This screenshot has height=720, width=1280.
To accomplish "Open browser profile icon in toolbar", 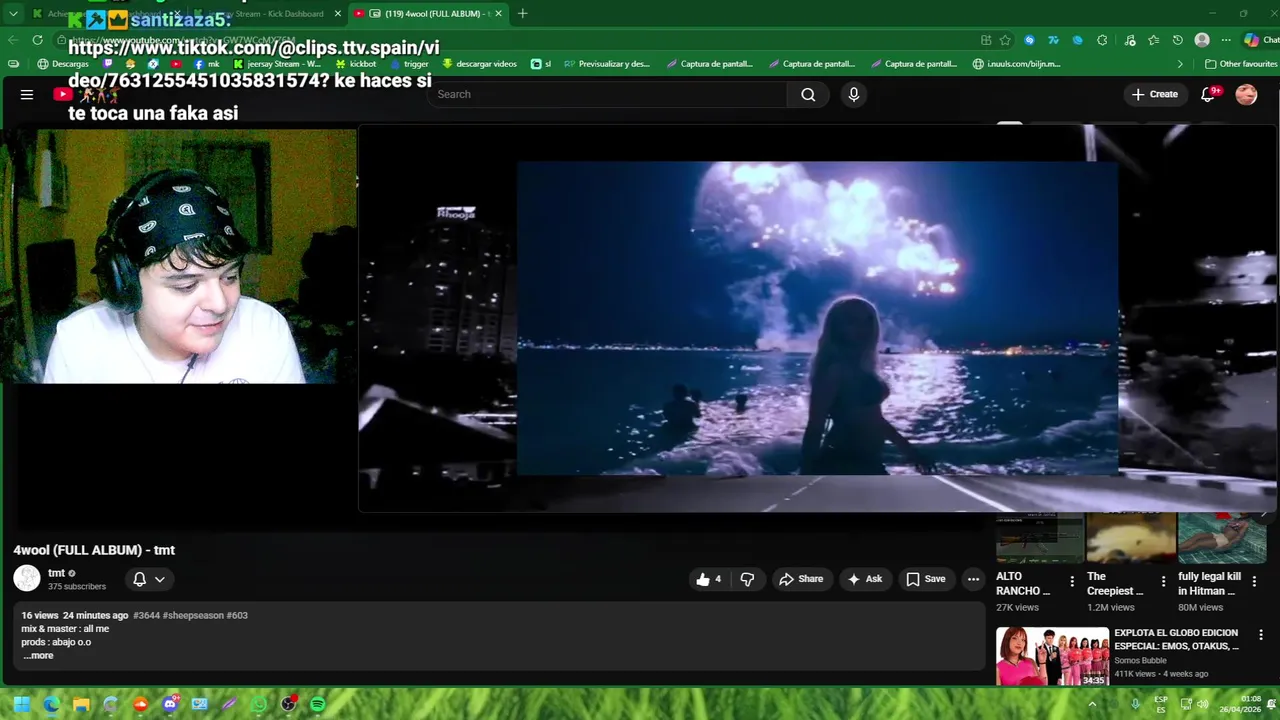I will [1202, 40].
